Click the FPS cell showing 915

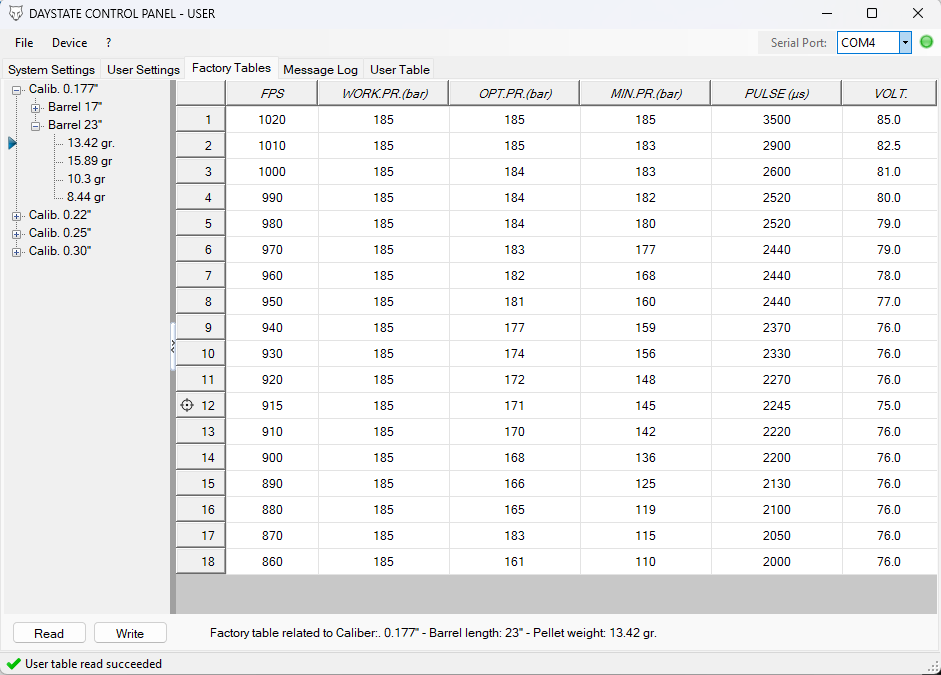click(272, 406)
